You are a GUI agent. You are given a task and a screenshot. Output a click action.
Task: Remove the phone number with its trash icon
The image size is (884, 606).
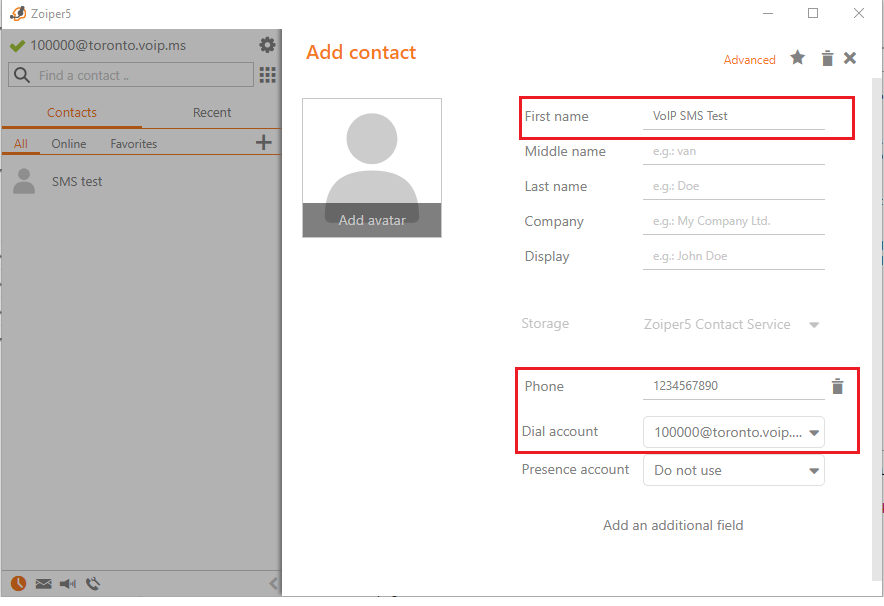(x=837, y=386)
